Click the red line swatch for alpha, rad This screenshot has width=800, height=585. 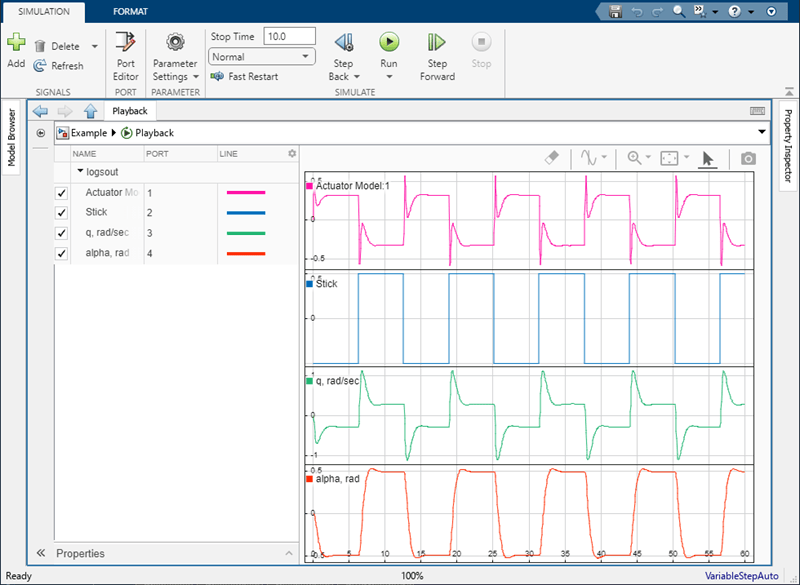(x=246, y=253)
